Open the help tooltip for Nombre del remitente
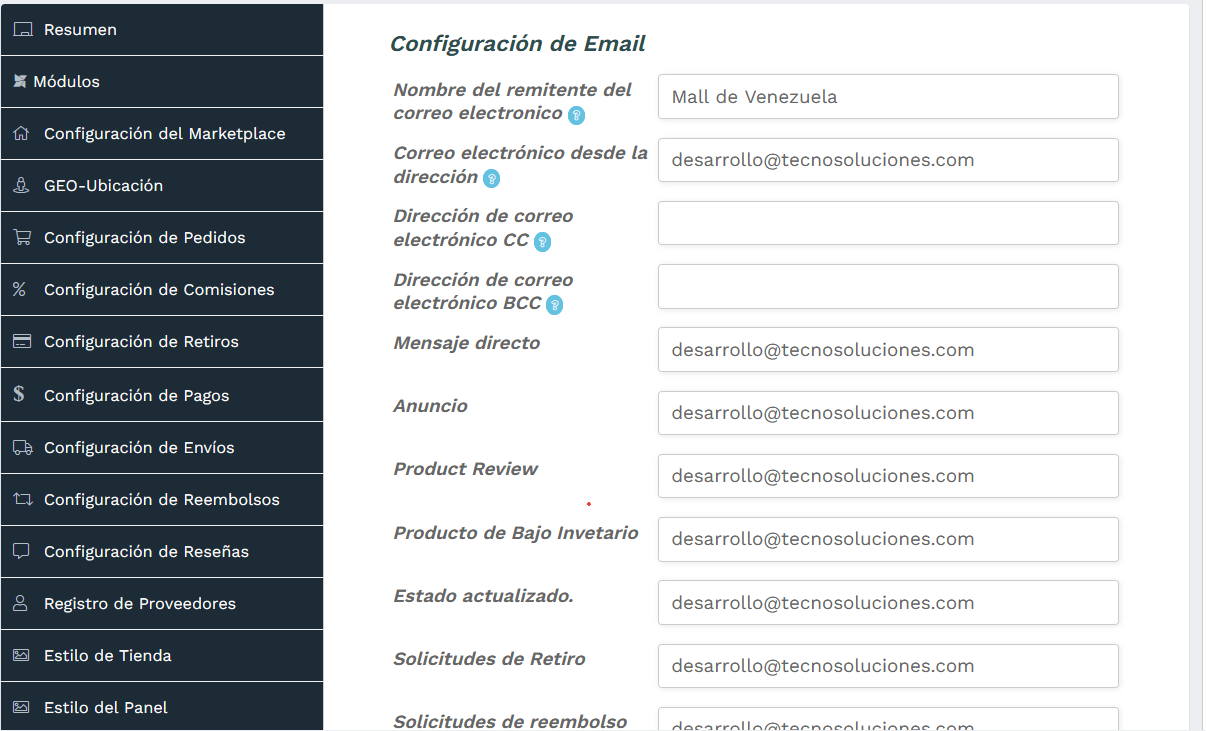 [x=575, y=117]
